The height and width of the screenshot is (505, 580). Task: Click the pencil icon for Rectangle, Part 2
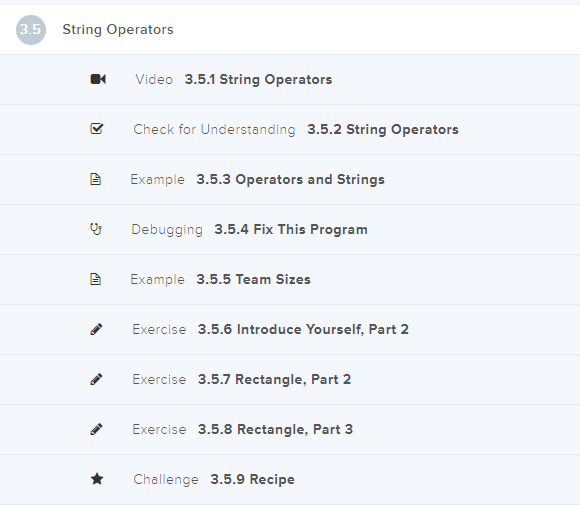pyautogui.click(x=96, y=379)
